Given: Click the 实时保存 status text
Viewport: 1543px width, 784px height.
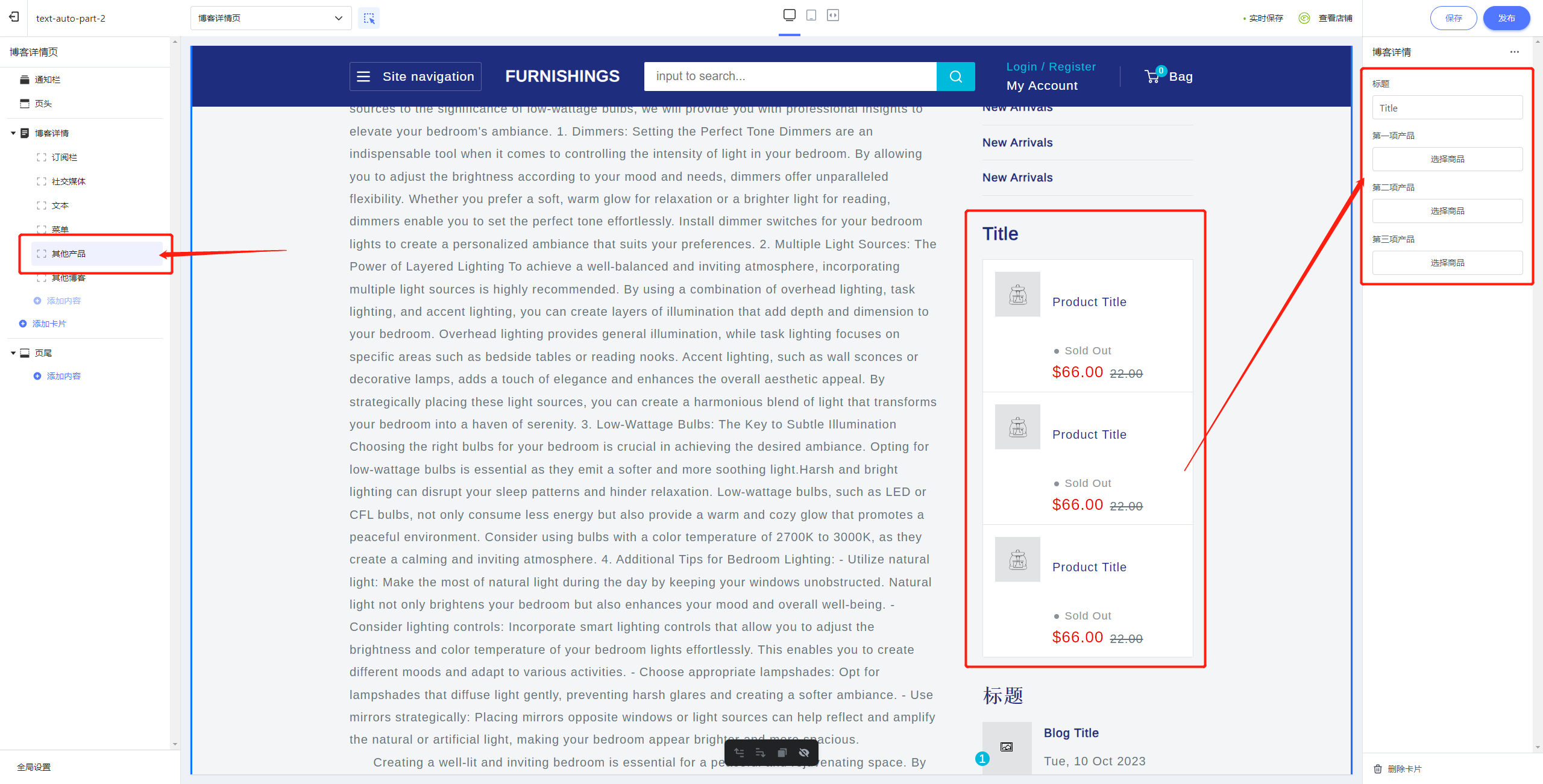Looking at the screenshot, I should 1266,18.
